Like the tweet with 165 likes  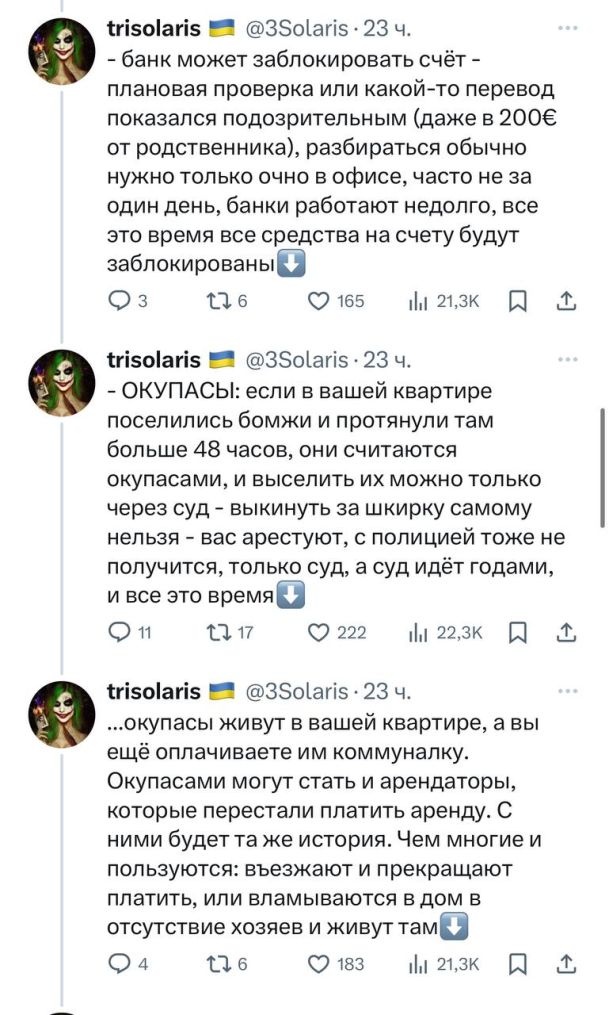coord(318,301)
